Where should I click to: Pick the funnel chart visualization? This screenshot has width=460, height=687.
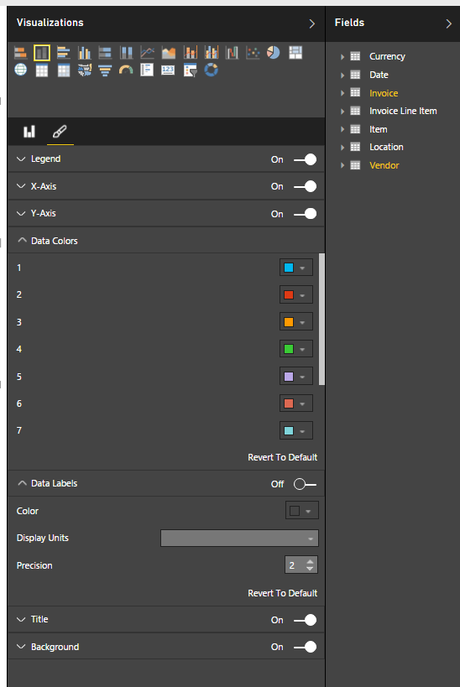[105, 70]
